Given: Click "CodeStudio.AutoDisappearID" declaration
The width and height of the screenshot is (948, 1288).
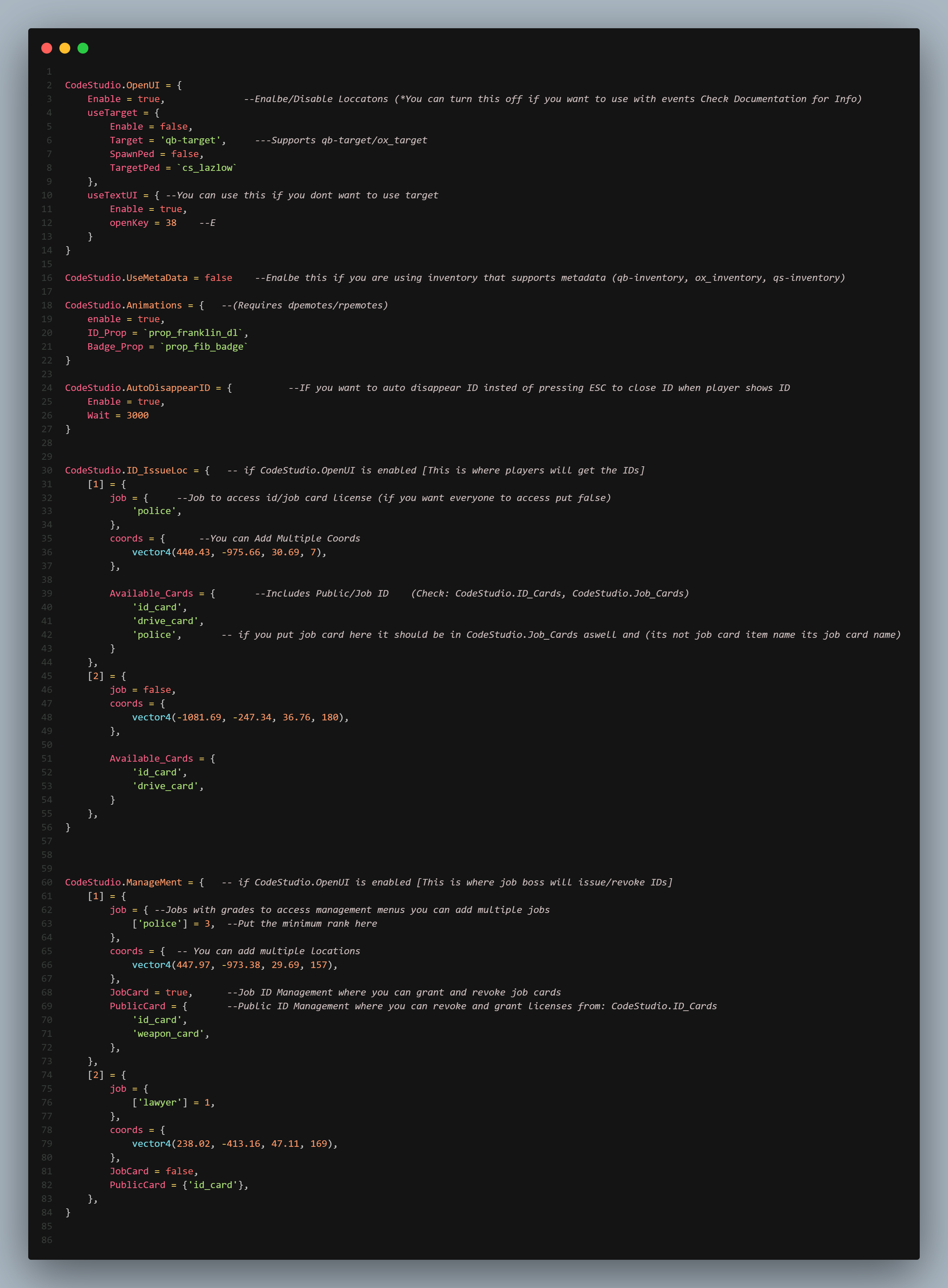Looking at the screenshot, I should [x=138, y=388].
